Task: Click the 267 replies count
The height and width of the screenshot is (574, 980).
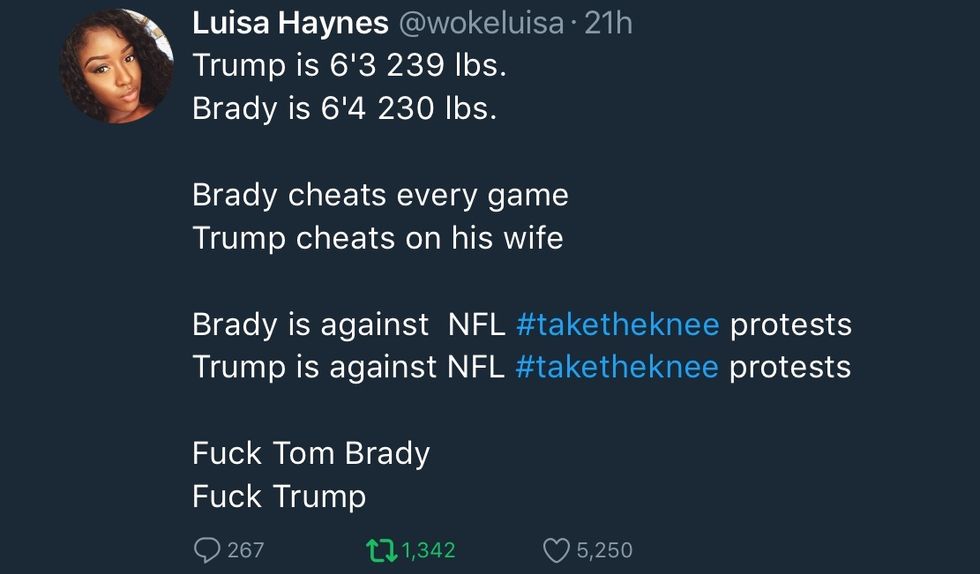Action: pyautogui.click(x=246, y=550)
